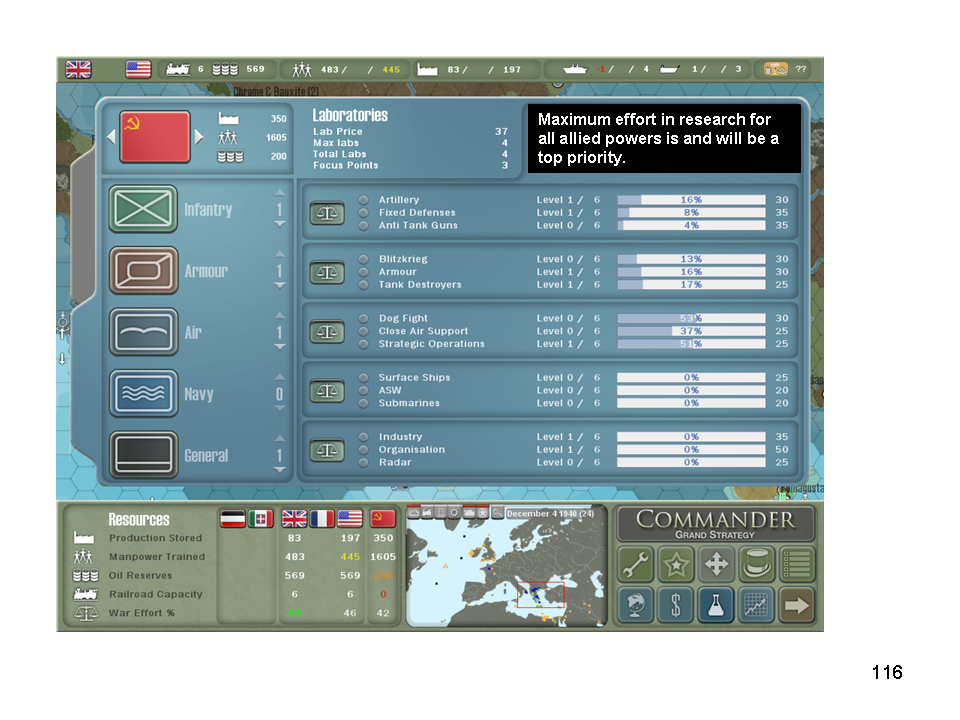Click the Artillery research progress bar
960x720 pixels.
pos(691,200)
